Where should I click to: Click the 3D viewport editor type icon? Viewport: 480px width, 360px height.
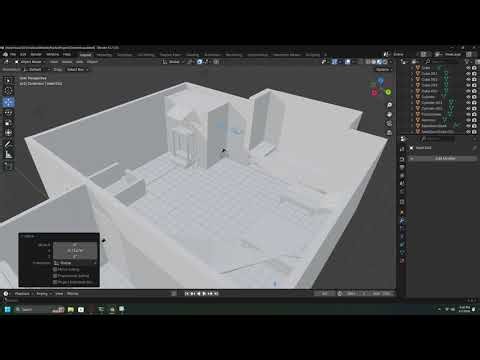tap(6, 62)
